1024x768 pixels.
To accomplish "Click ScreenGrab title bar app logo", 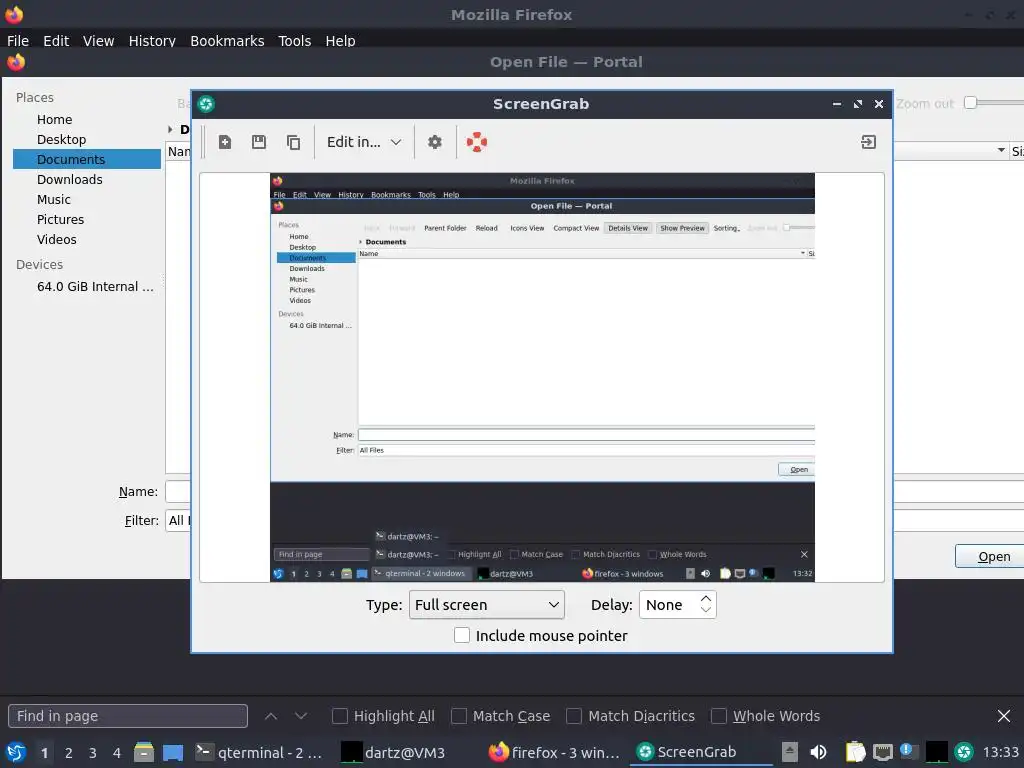I will [x=206, y=104].
